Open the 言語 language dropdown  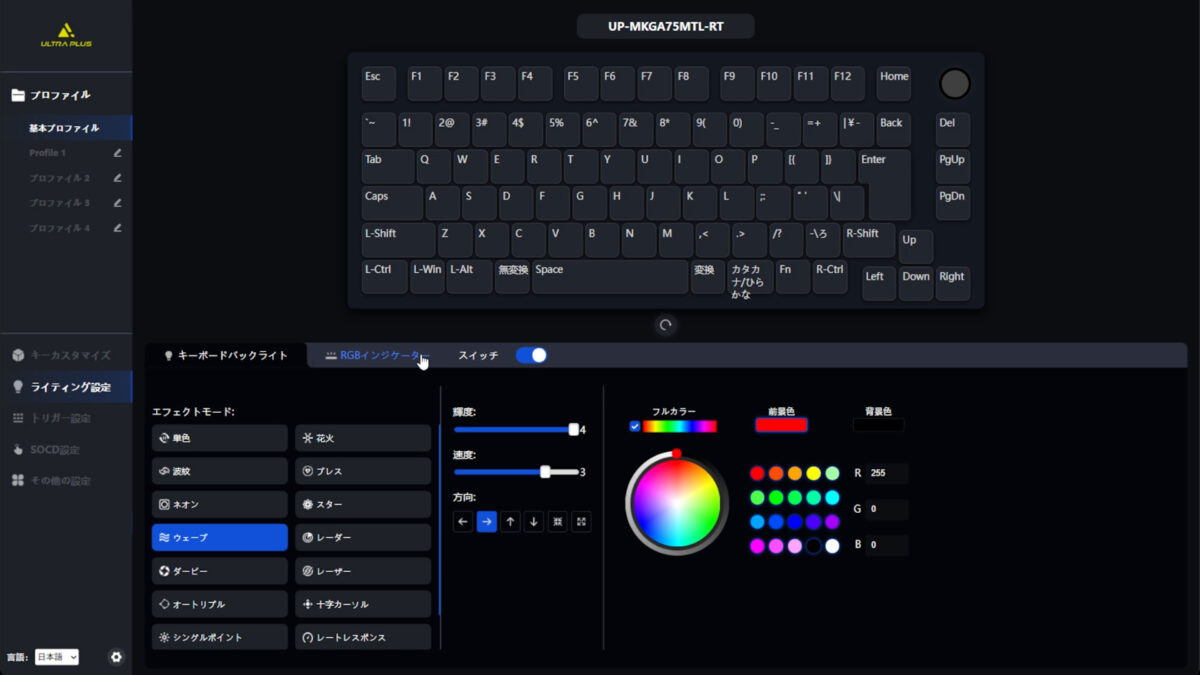[56, 657]
